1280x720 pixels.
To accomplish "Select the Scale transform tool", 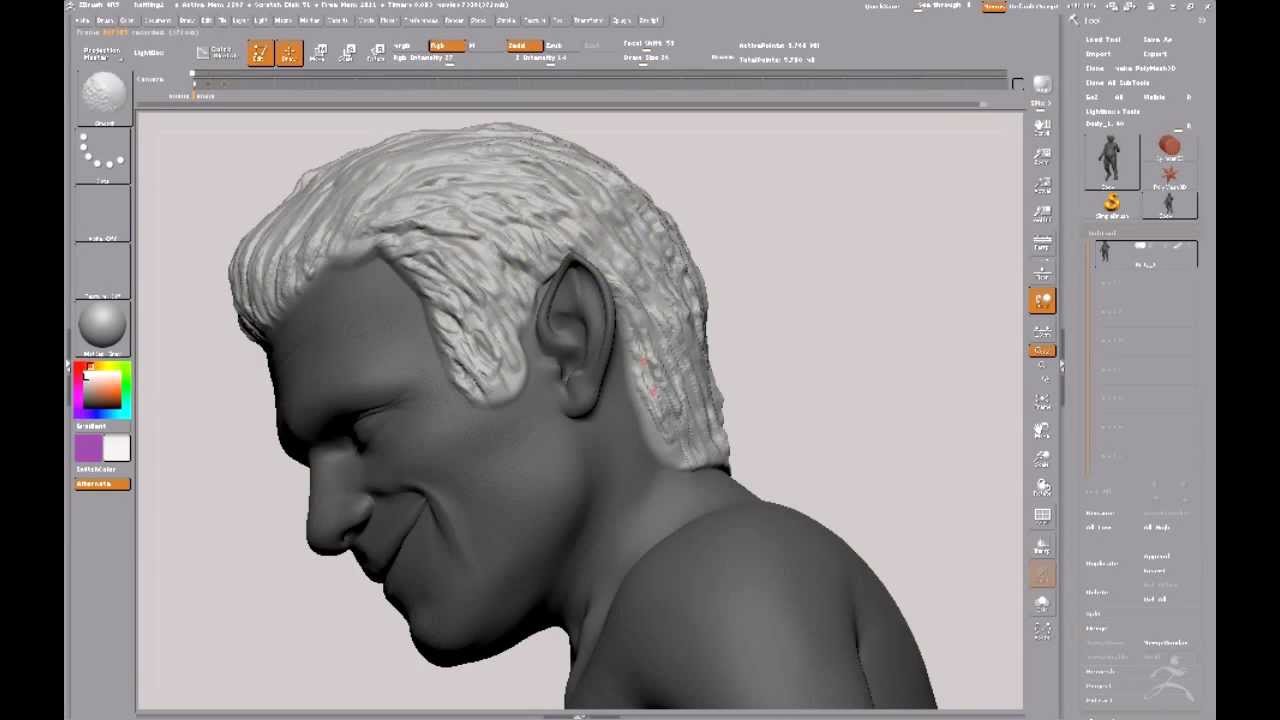I will tap(347, 53).
